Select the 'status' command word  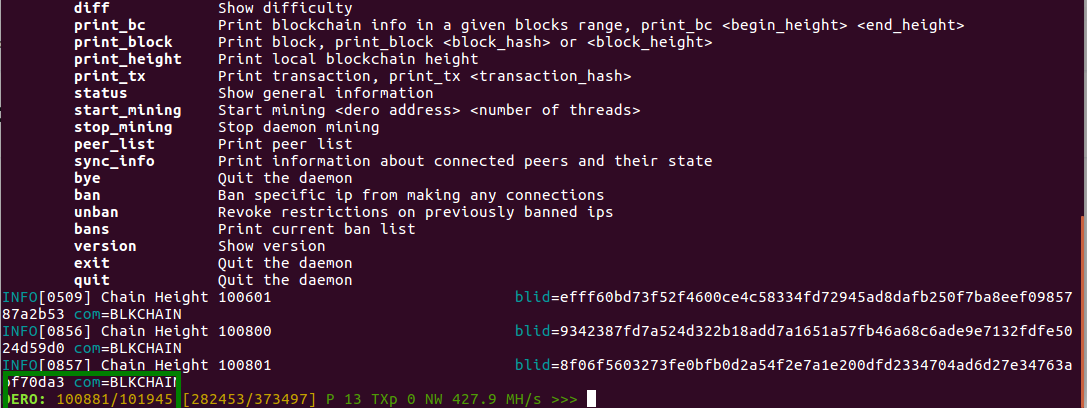coord(101,93)
